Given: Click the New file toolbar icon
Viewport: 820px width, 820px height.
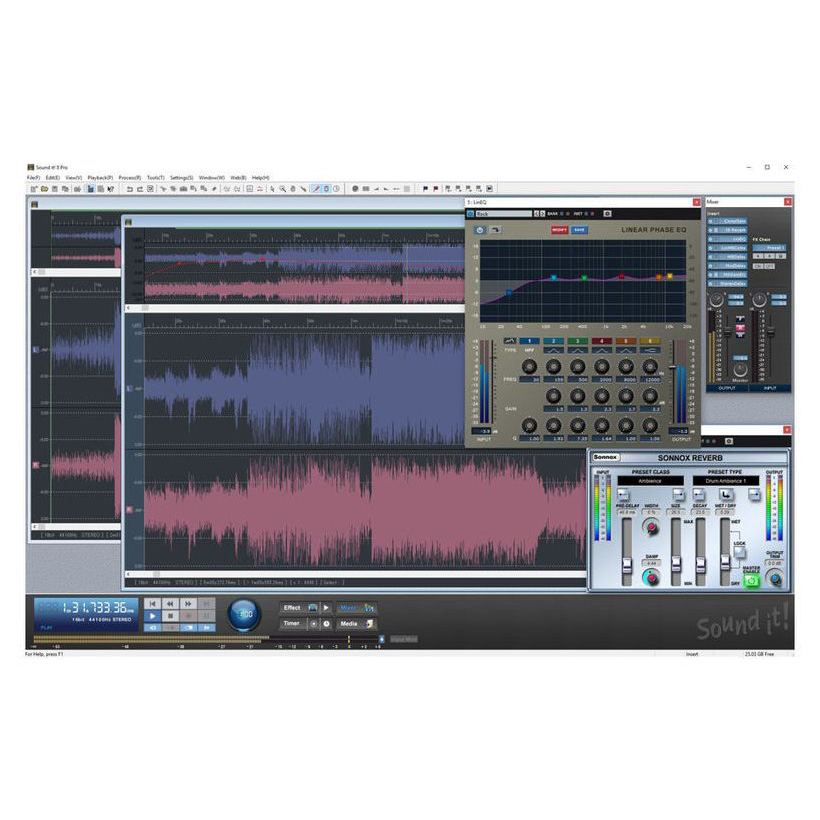Looking at the screenshot, I should 34,189.
